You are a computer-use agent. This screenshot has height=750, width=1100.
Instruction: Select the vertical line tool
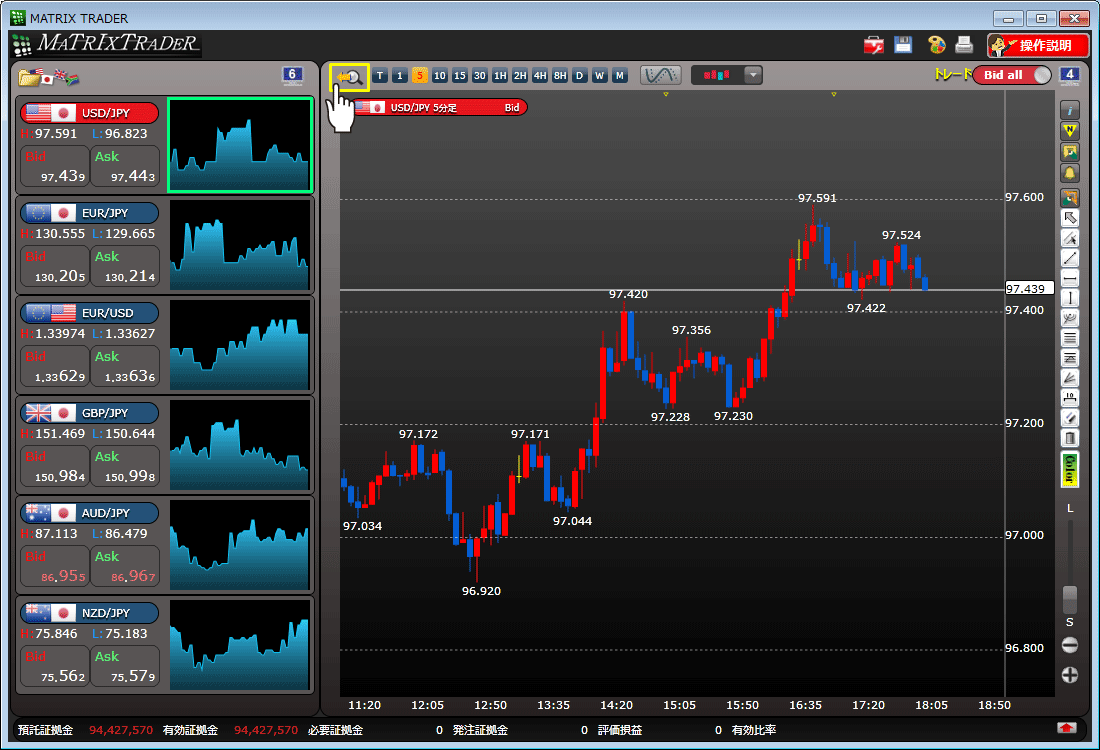point(1070,298)
